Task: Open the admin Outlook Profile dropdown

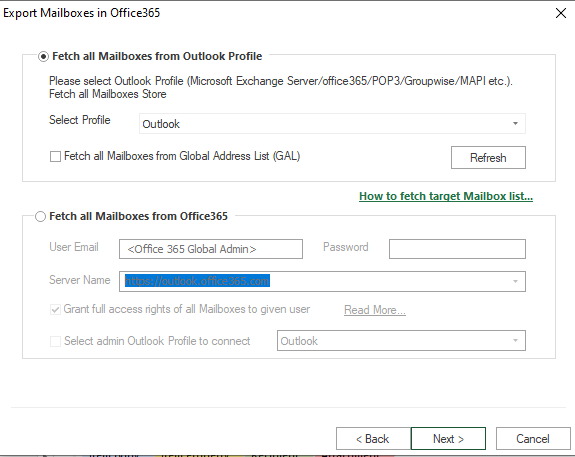Action: pos(401,341)
